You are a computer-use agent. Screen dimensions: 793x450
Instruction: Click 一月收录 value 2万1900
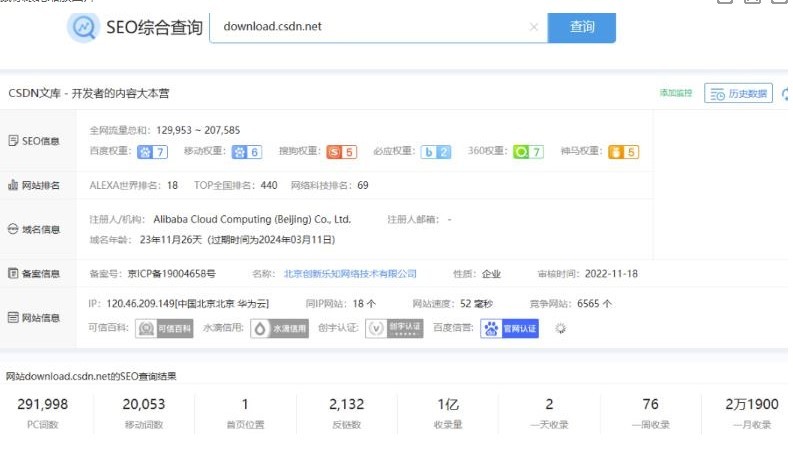(752, 404)
